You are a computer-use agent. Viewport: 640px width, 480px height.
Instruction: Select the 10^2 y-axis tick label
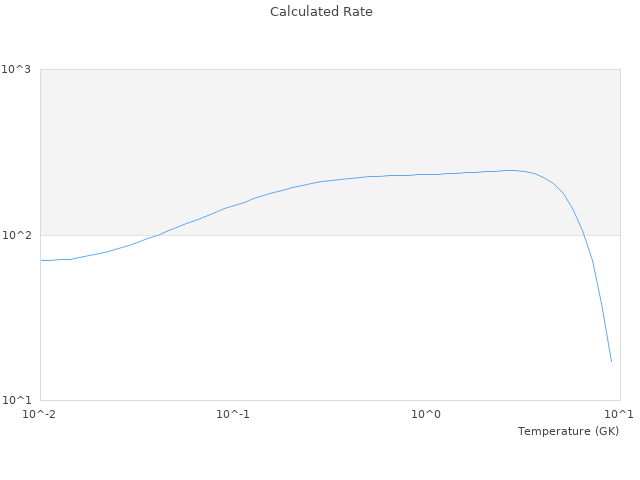tap(17, 235)
